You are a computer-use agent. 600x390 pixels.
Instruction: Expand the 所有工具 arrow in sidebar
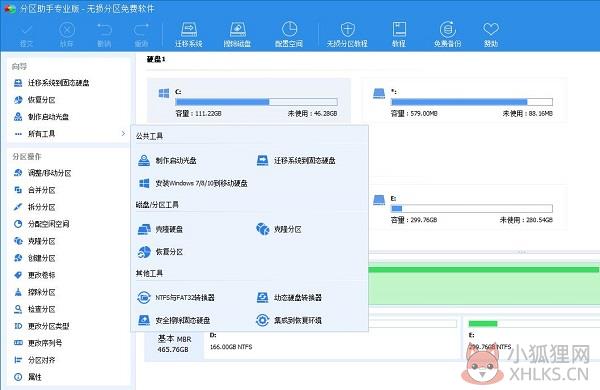(x=123, y=134)
